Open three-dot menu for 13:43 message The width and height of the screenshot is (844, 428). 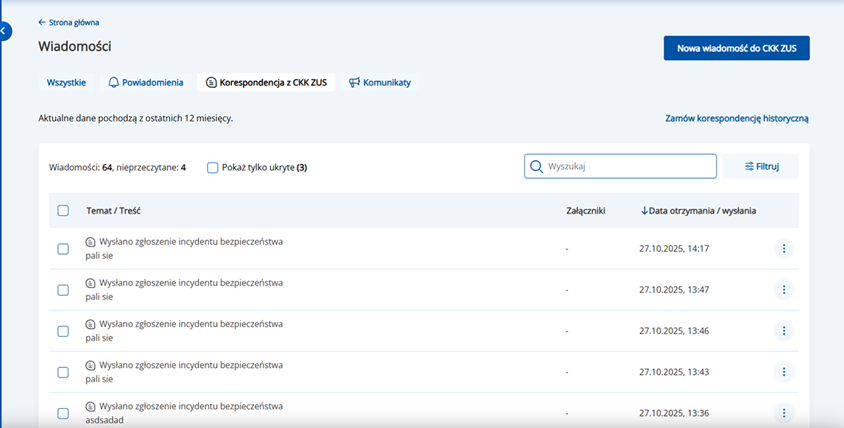click(784, 371)
